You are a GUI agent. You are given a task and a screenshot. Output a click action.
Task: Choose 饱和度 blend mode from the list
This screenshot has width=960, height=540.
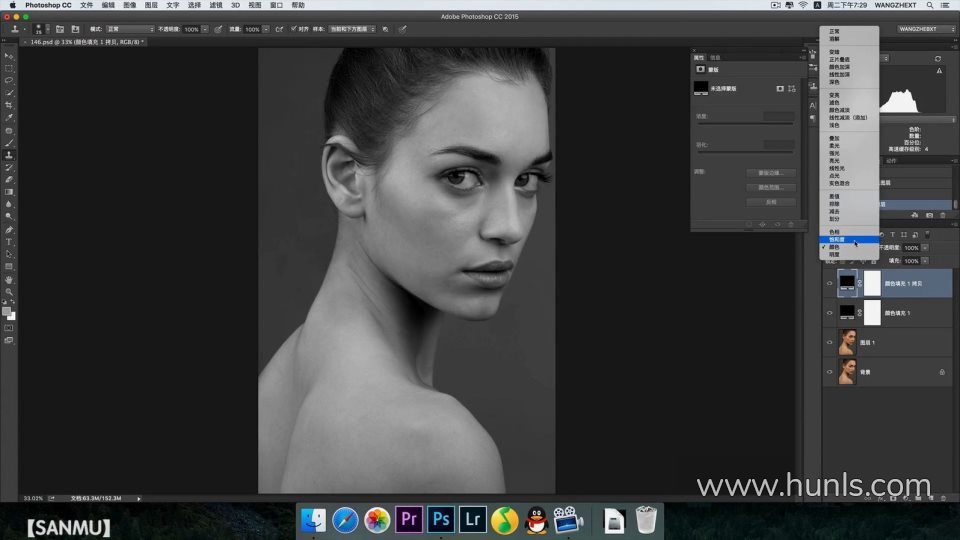[835, 240]
